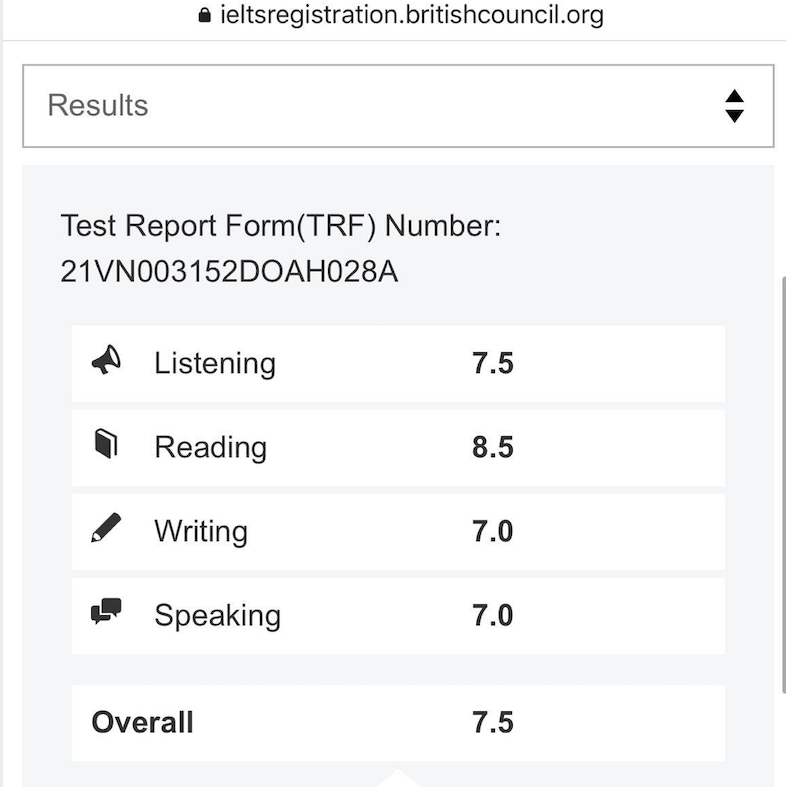Open the Results dropdown menu
The height and width of the screenshot is (787, 786).
tap(398, 106)
